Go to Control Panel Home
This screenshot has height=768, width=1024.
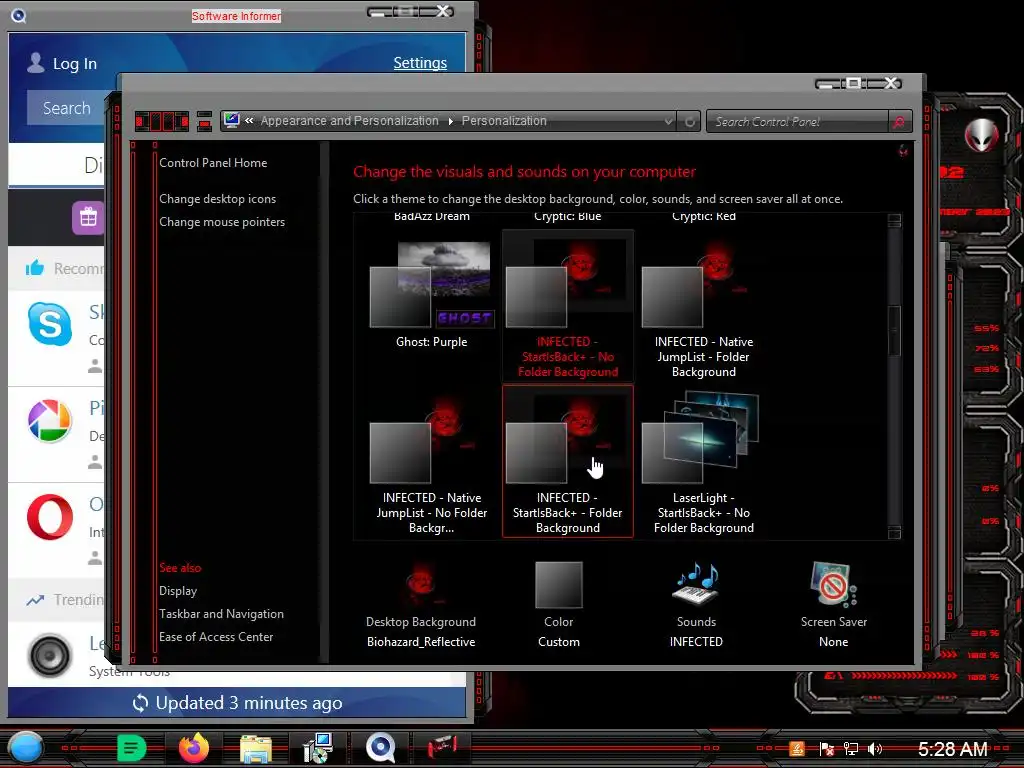pyautogui.click(x=213, y=163)
